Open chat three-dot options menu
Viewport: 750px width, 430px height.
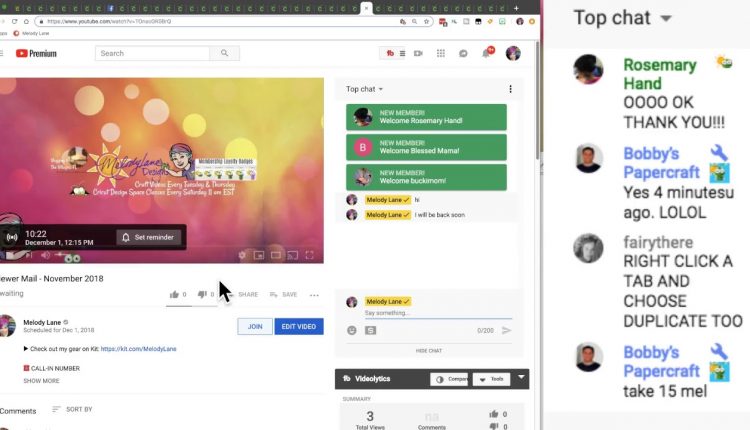[510, 89]
